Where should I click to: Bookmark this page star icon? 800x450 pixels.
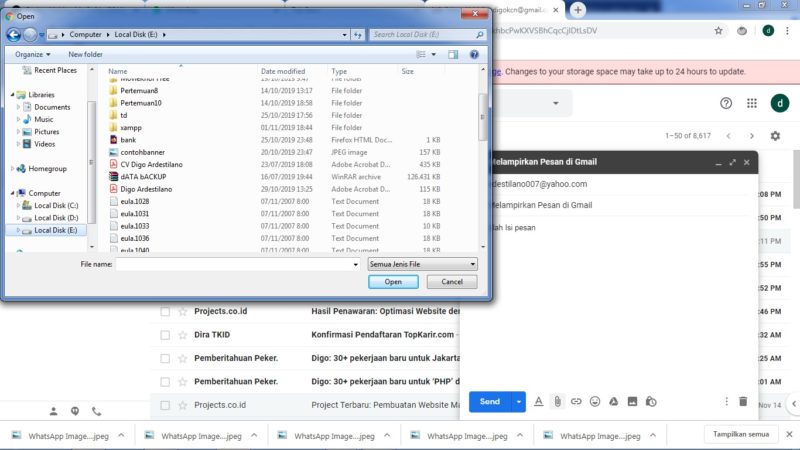[x=718, y=31]
